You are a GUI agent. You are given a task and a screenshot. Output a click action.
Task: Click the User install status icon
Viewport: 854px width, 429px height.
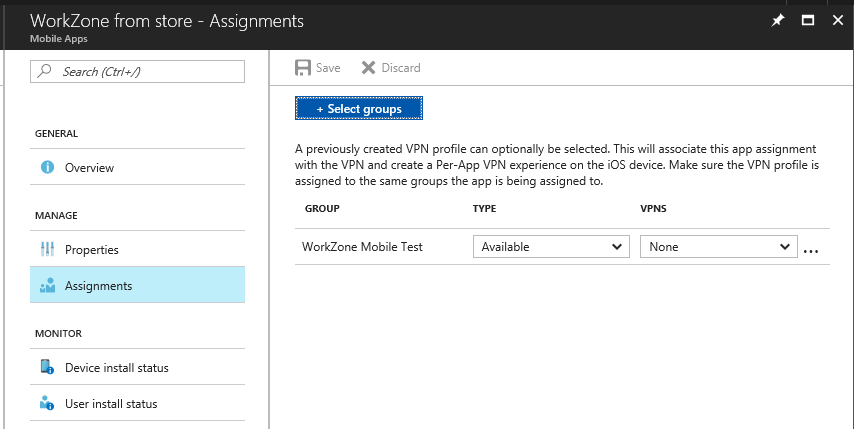pos(47,403)
